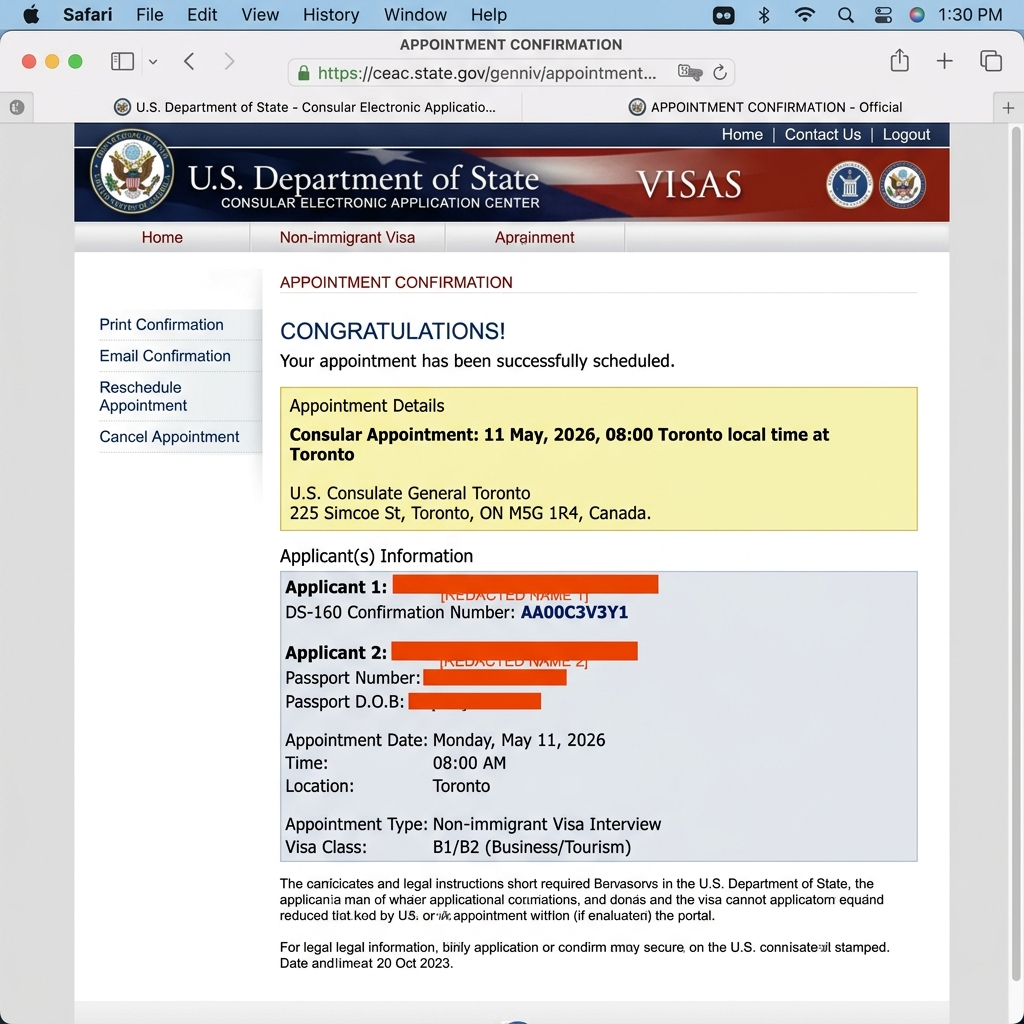1024x1024 pixels.
Task: Click the blue building seal icon
Action: tap(849, 185)
